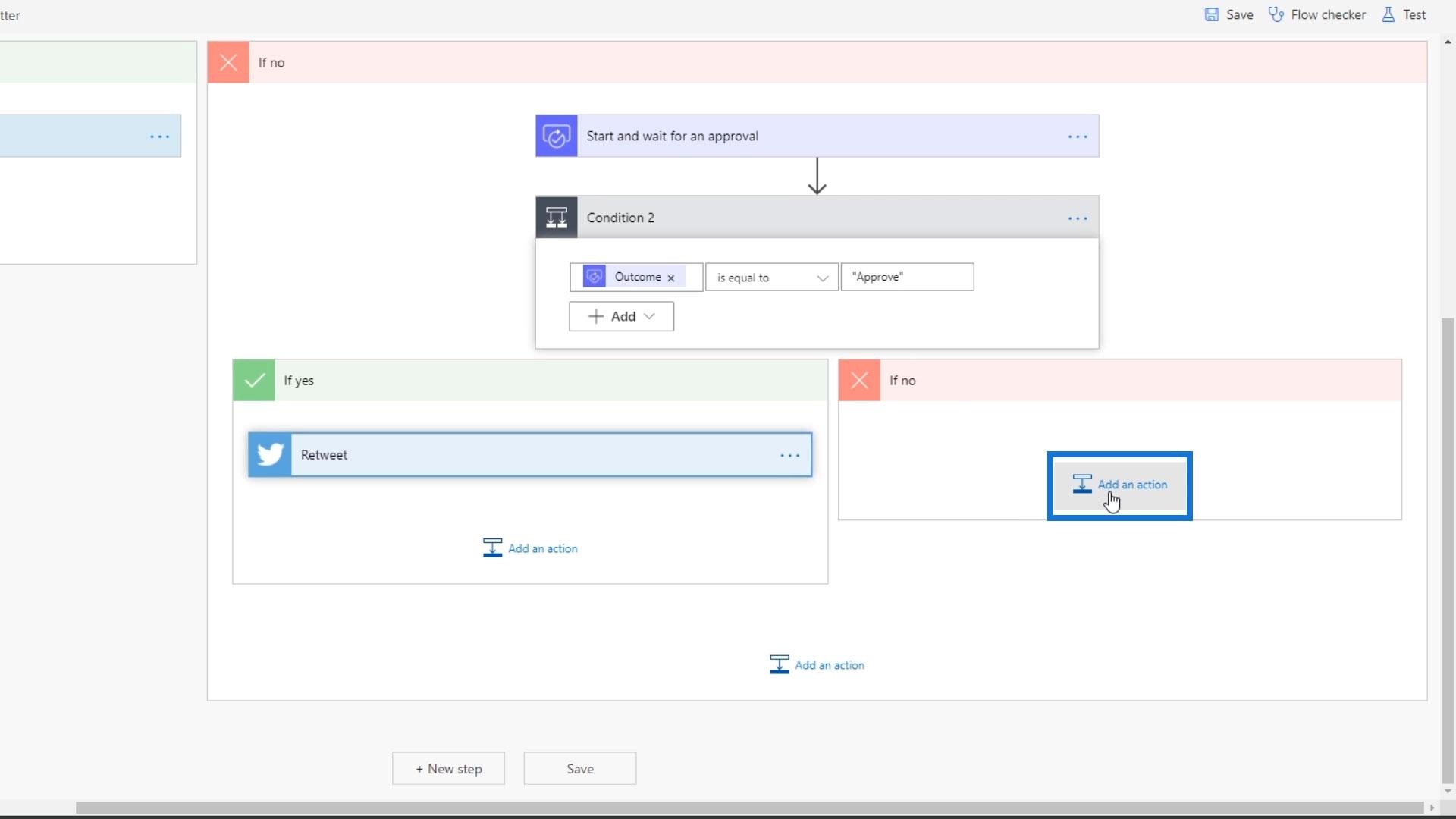Save the flow from the top toolbar
The height and width of the screenshot is (819, 1456).
[x=1228, y=14]
